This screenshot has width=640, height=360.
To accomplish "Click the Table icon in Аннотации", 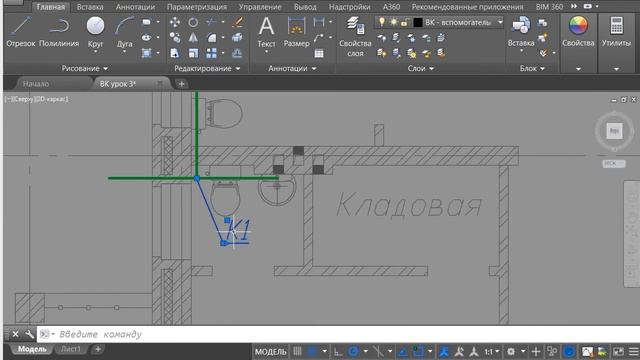I will (x=319, y=53).
